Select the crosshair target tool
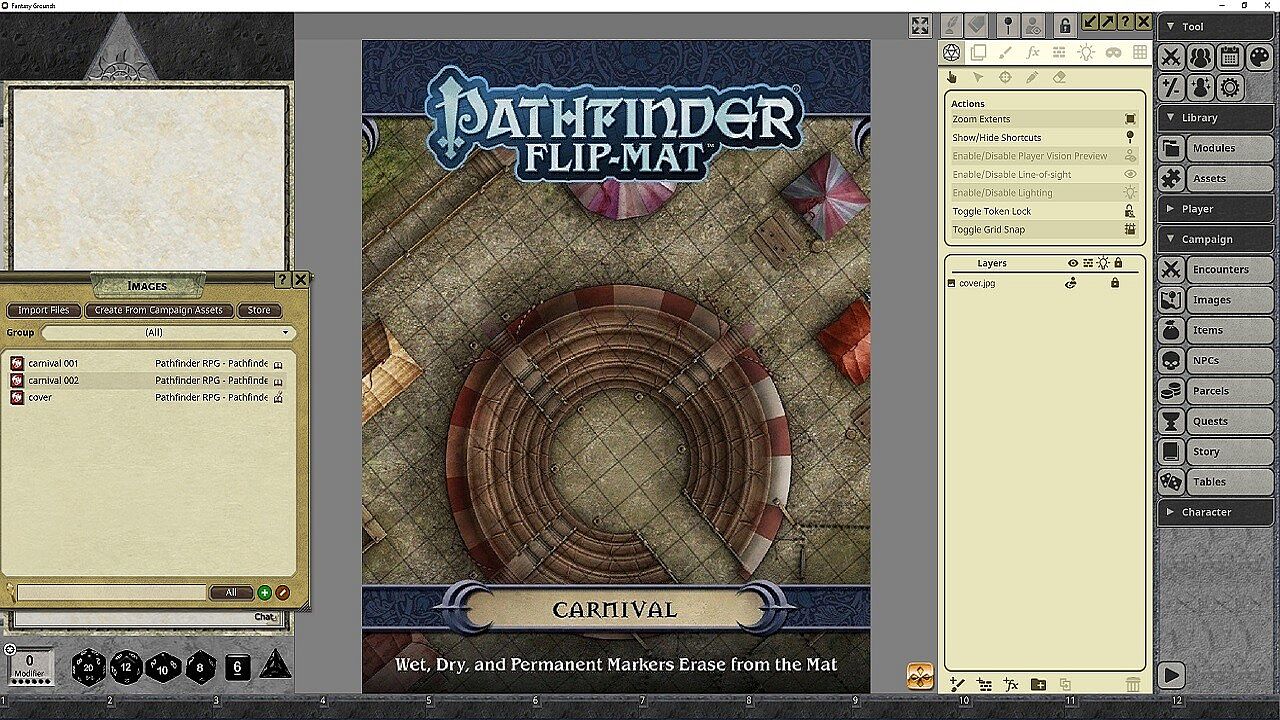 point(1005,77)
